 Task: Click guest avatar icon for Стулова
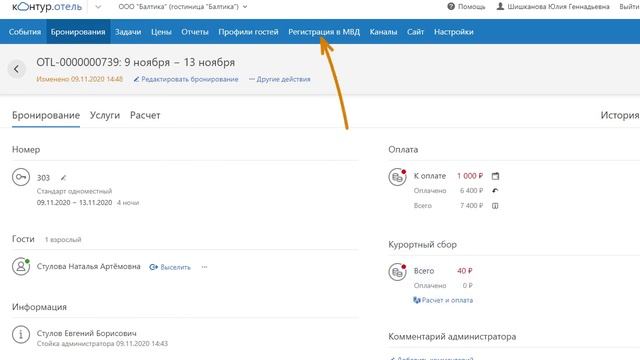(x=21, y=267)
